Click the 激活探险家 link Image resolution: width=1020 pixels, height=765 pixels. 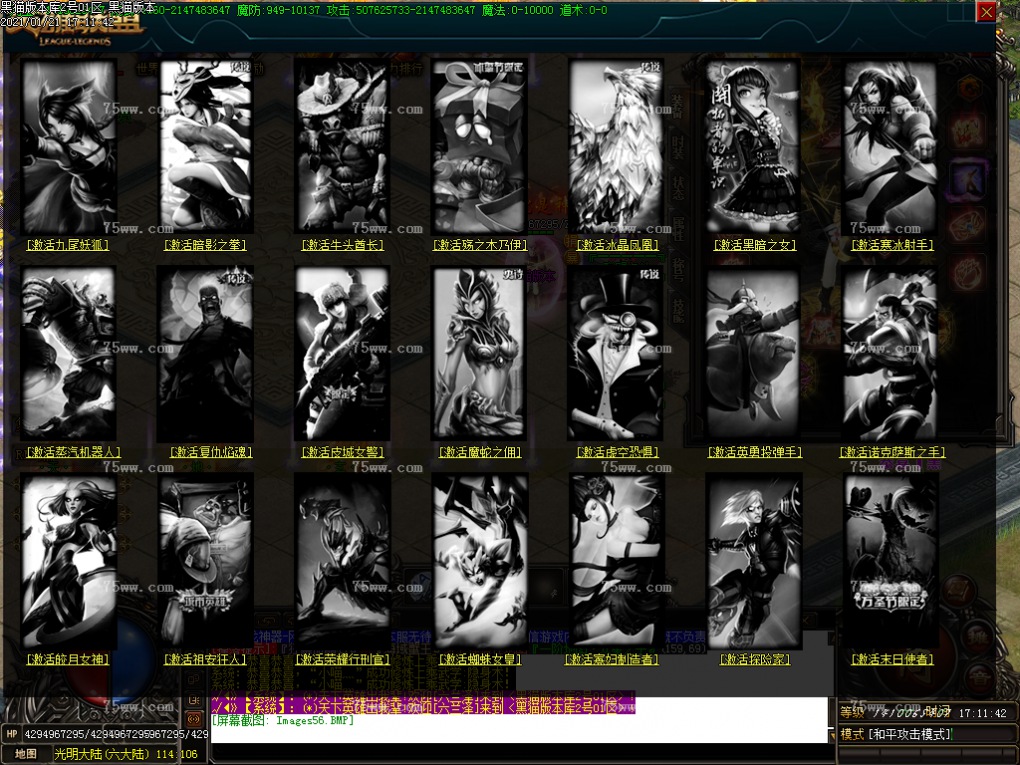755,659
